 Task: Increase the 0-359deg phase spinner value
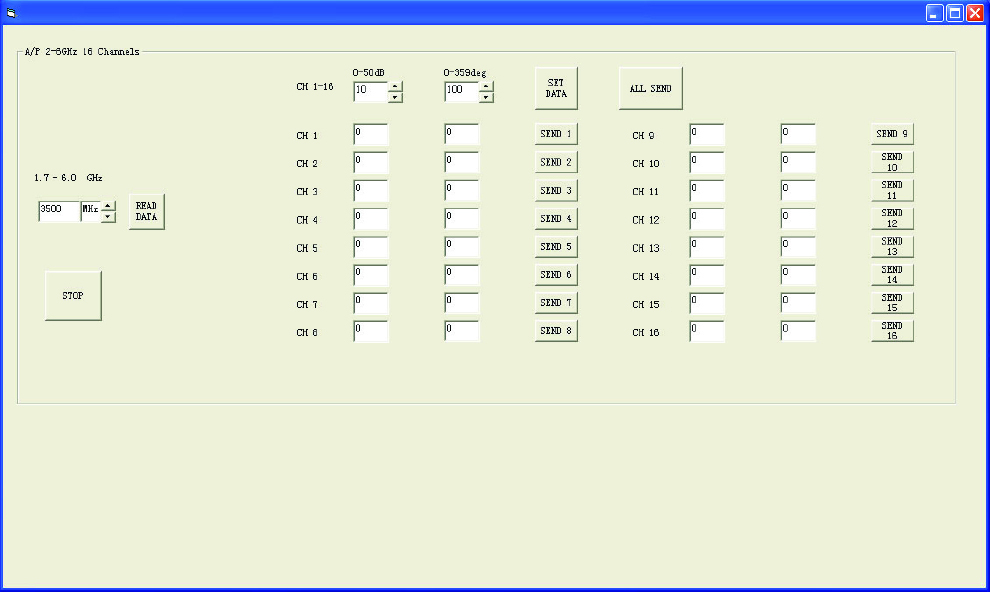coord(486,86)
